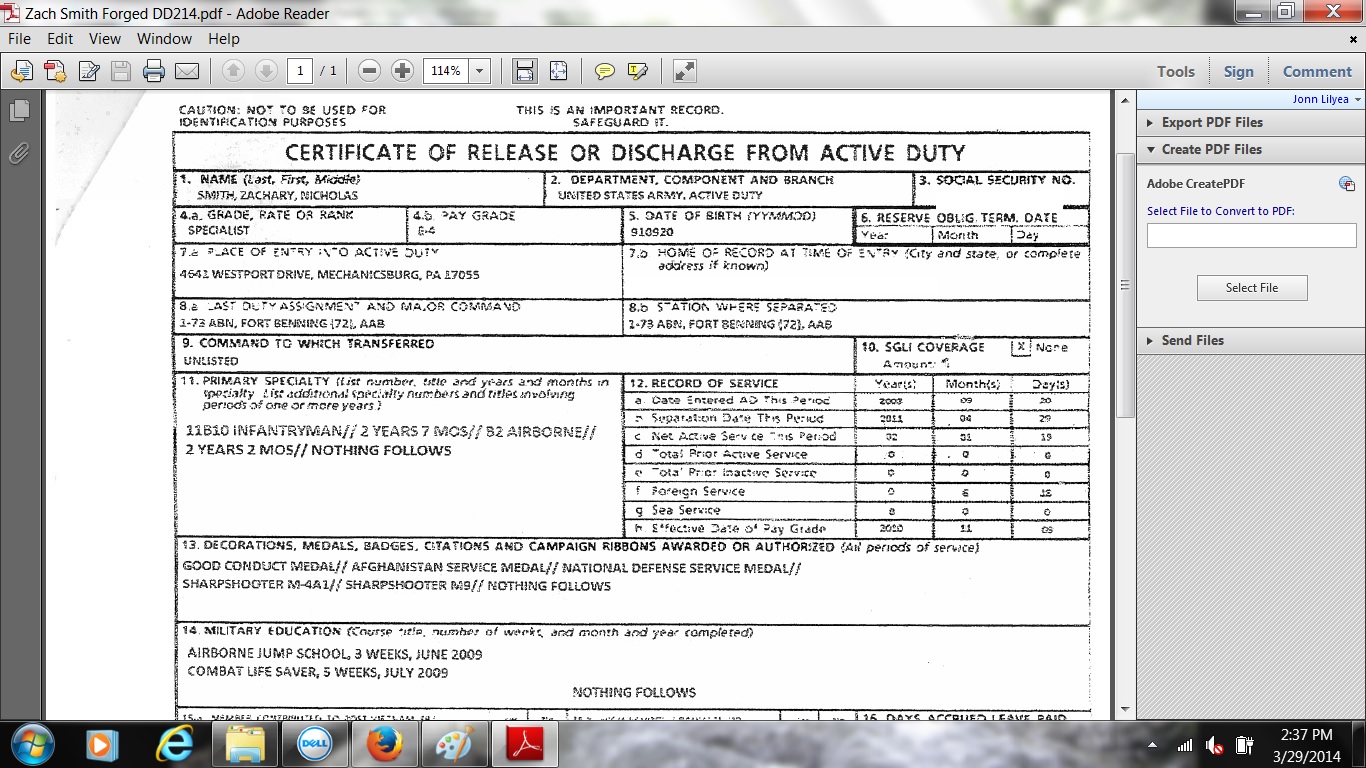Image resolution: width=1366 pixels, height=768 pixels.
Task: Collapse the Create PDF Files section
Action: (x=1211, y=149)
